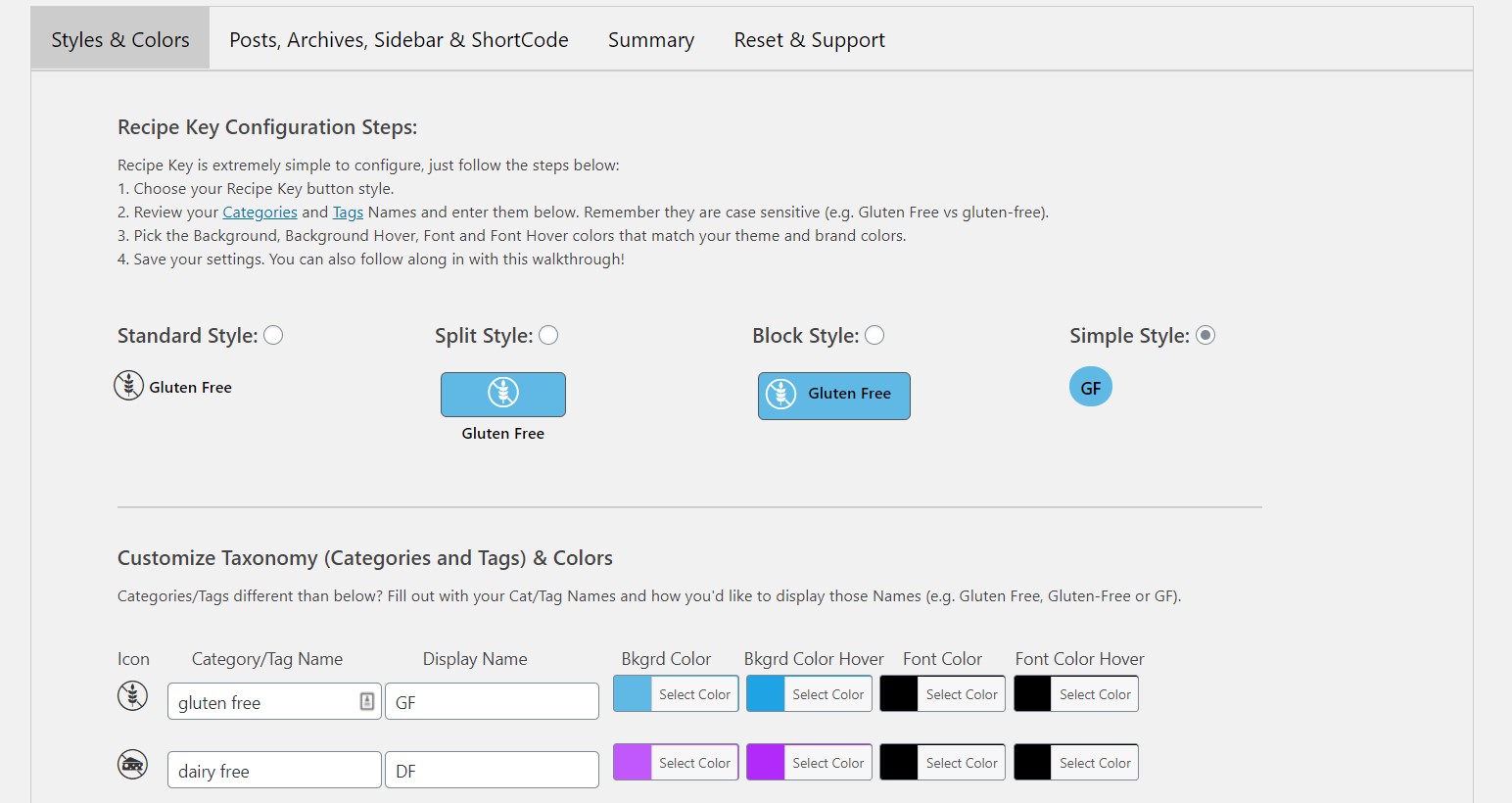Click the Recipe Key Configuration Steps heading

pyautogui.click(x=267, y=127)
